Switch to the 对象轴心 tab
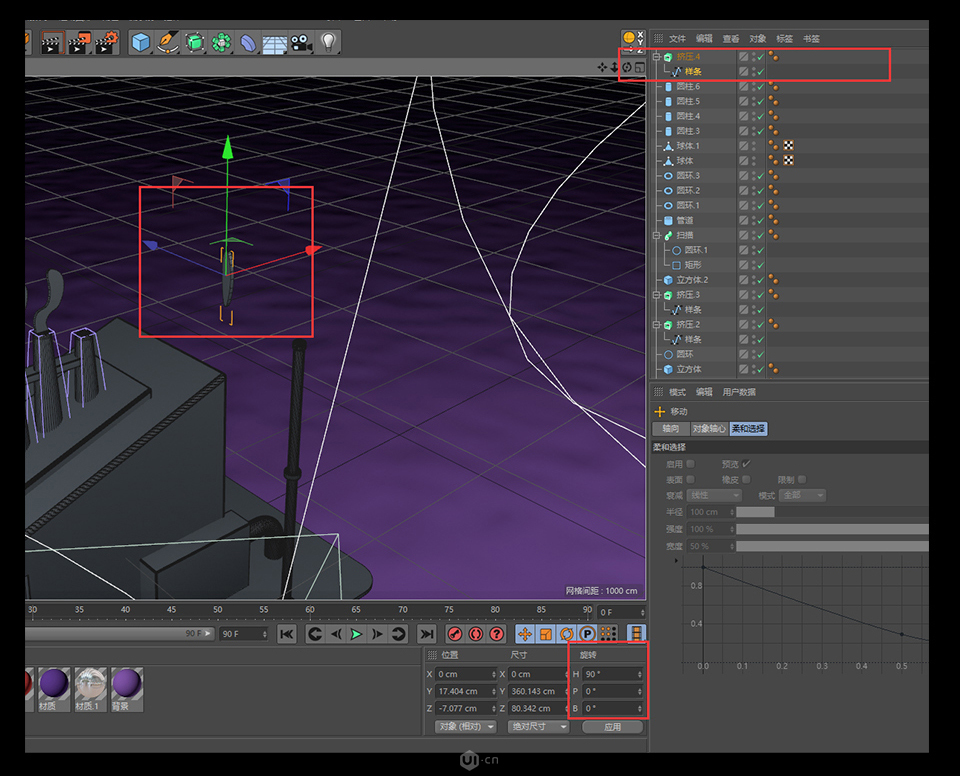Screen dimensions: 960x776 [708, 430]
